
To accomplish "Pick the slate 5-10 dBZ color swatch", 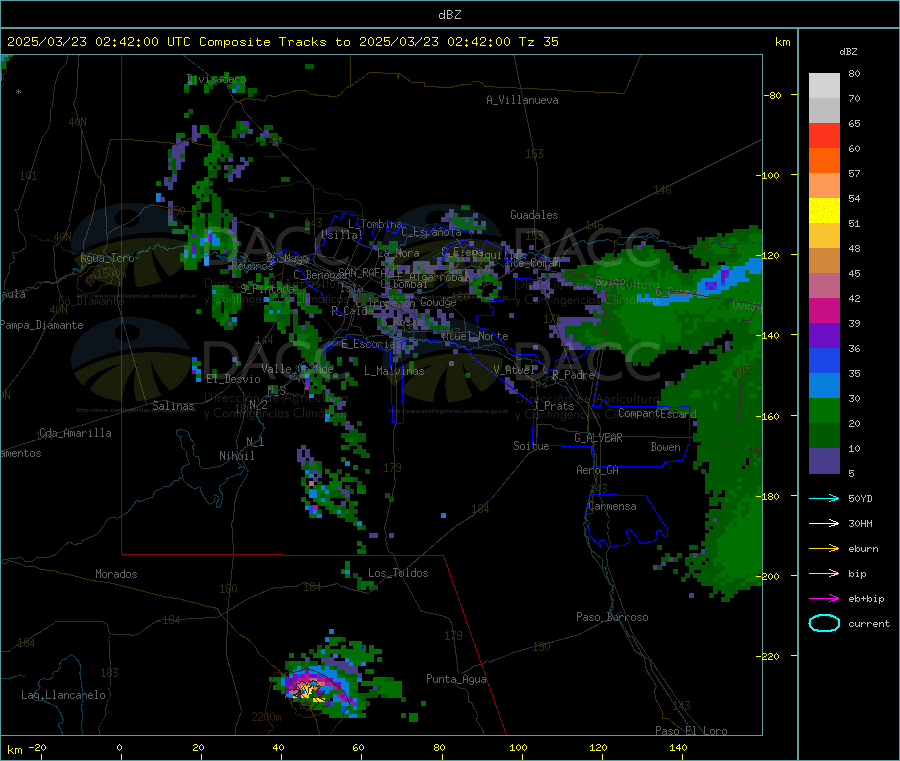I will click(824, 461).
